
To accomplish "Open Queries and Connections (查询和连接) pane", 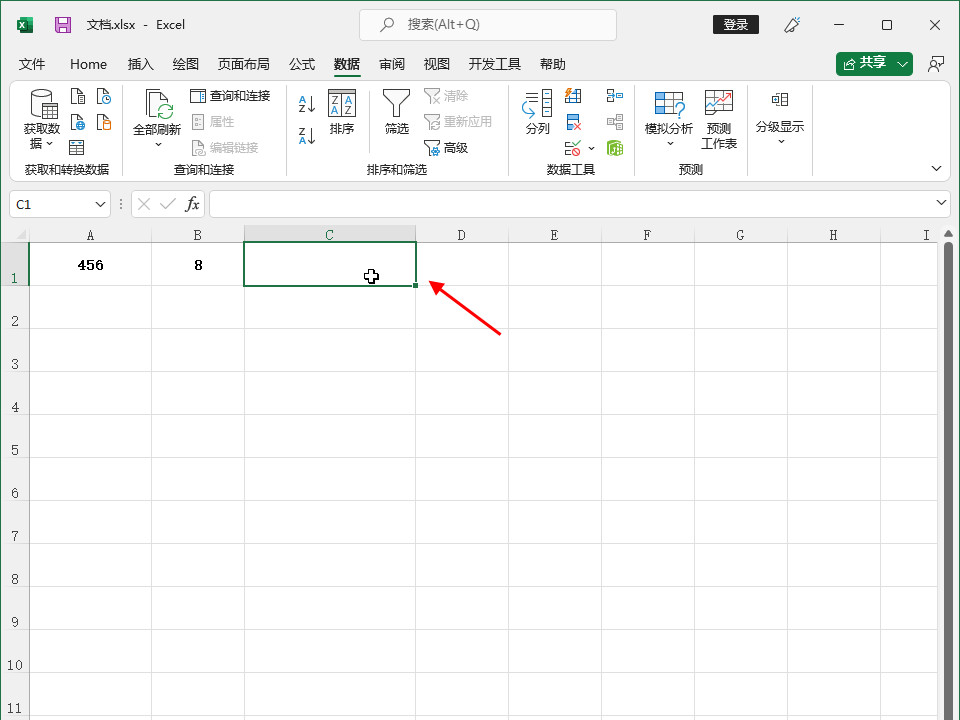I will coord(230,96).
